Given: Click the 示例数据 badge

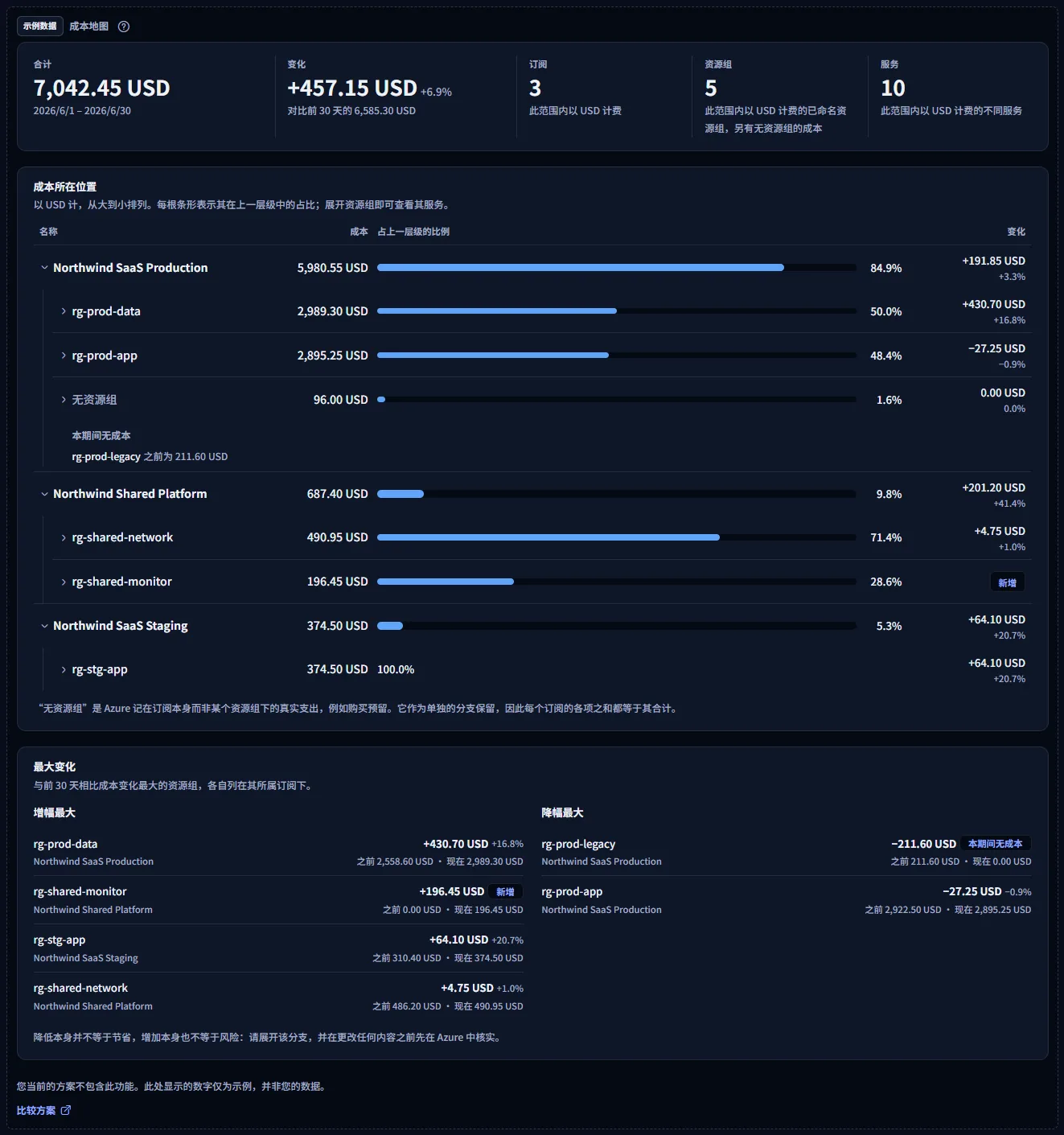Looking at the screenshot, I should coord(40,26).
